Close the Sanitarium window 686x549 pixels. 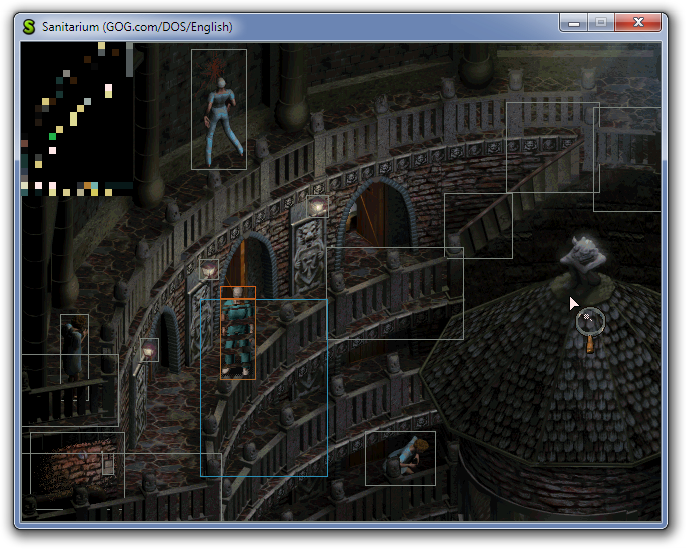(x=638, y=23)
